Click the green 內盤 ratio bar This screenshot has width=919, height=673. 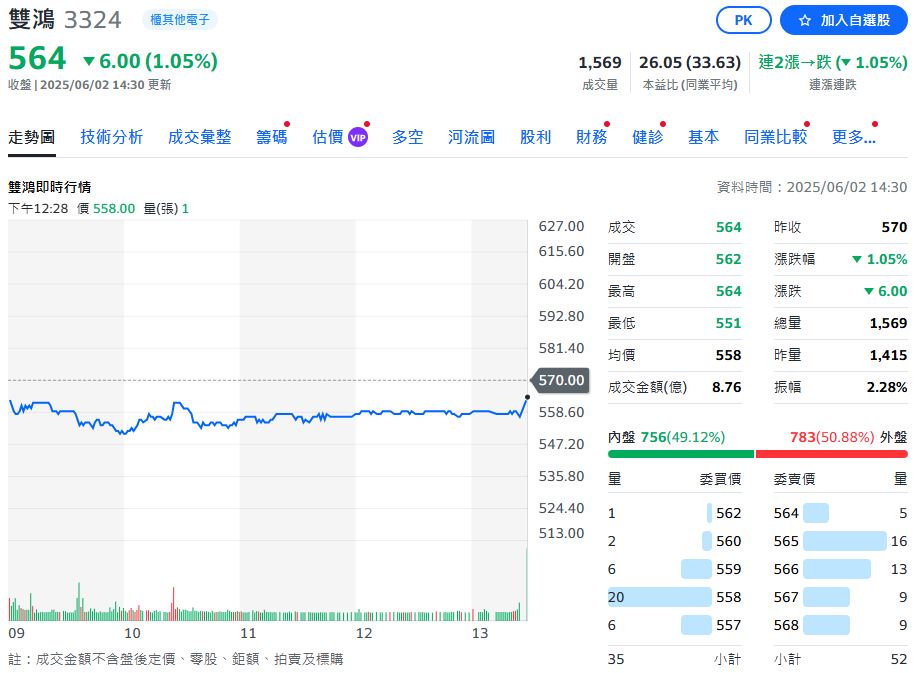[x=680, y=454]
